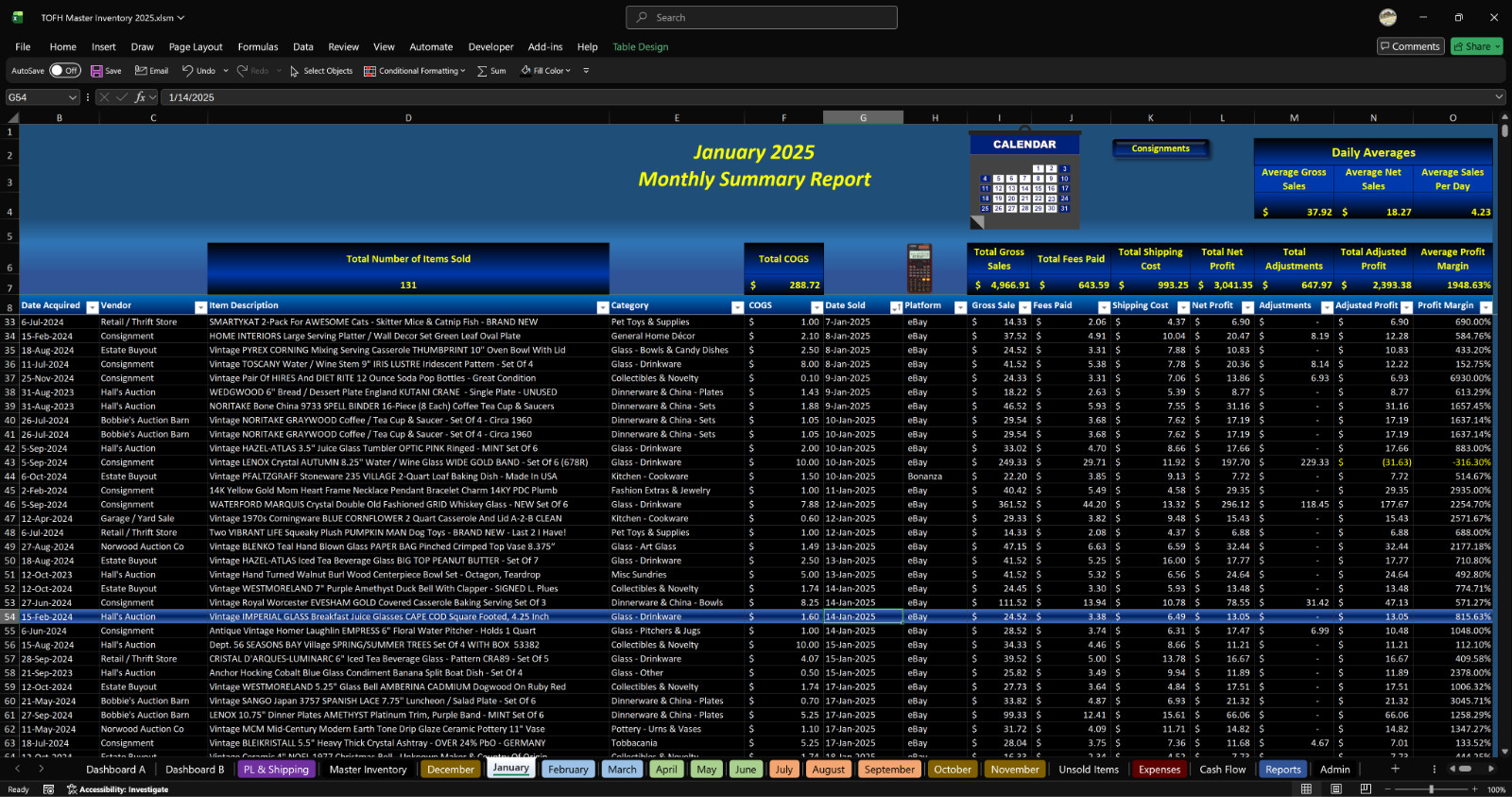Viewport: 1512px width, 797px height.
Task: Switch to Normal view in status bar
Action: point(1306,789)
